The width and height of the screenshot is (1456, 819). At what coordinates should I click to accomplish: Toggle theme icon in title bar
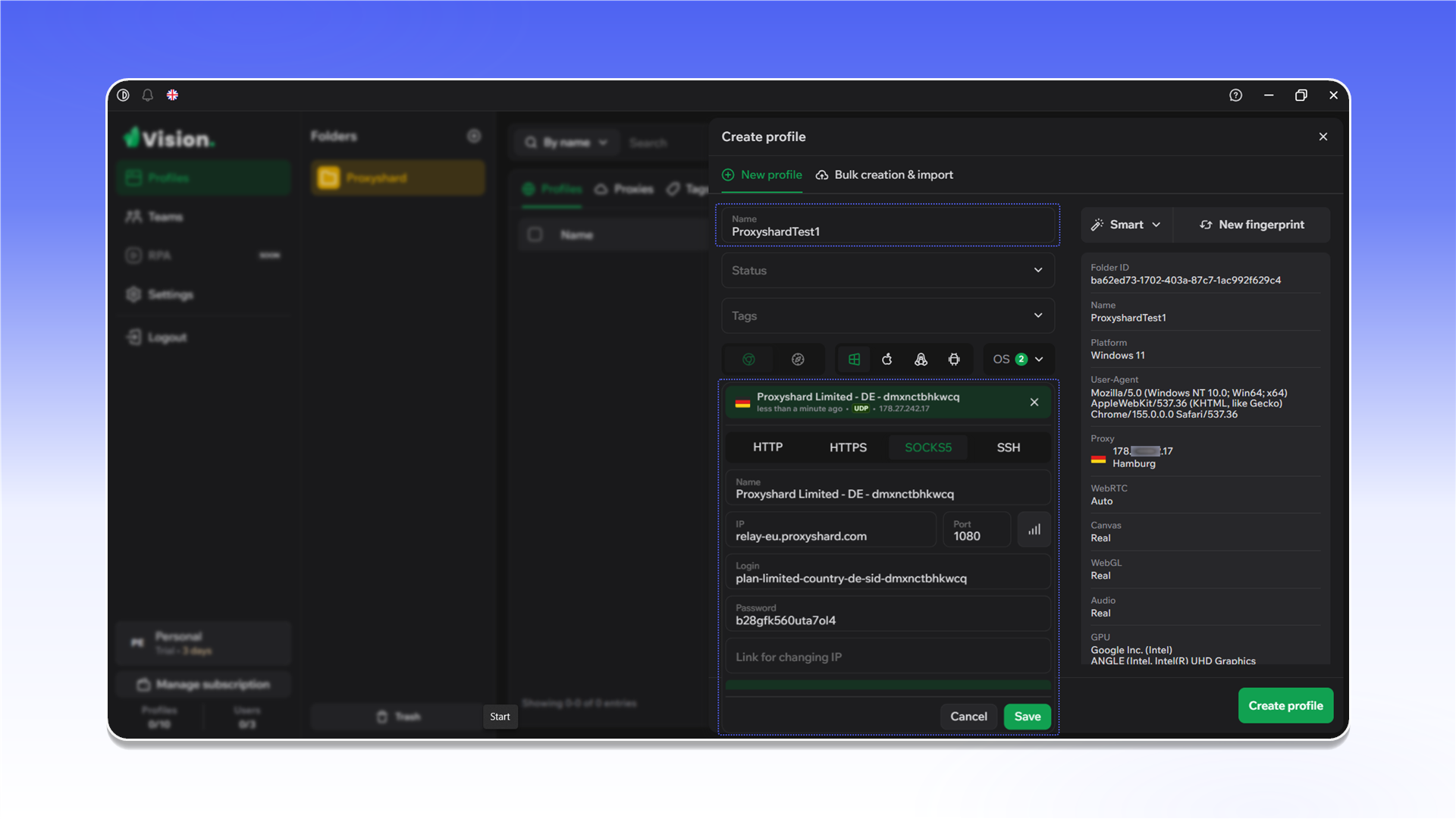pos(124,95)
